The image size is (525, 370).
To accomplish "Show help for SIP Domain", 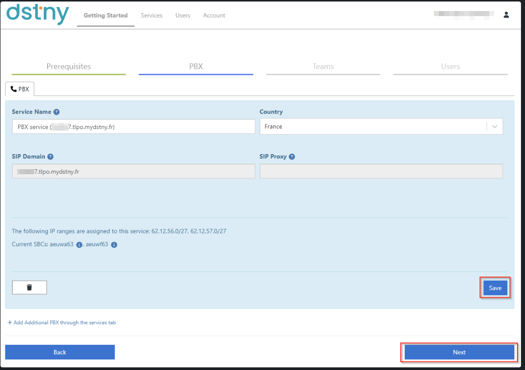I will pos(50,156).
